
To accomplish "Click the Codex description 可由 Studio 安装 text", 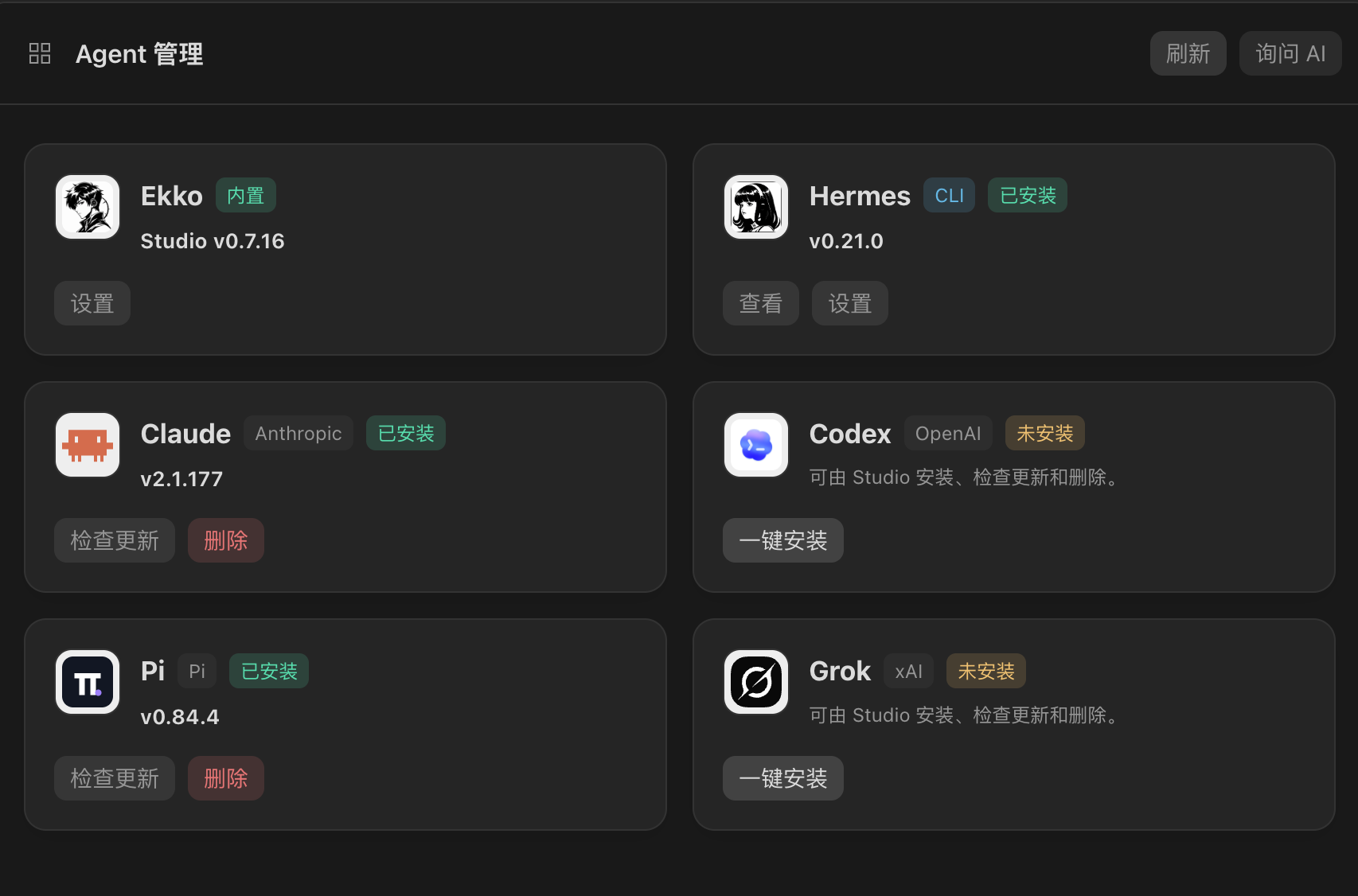I will point(966,477).
